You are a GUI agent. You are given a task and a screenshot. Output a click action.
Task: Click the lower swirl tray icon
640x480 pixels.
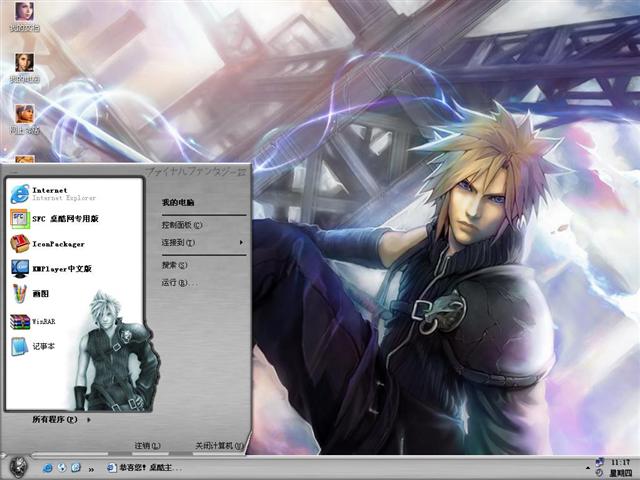(599, 473)
